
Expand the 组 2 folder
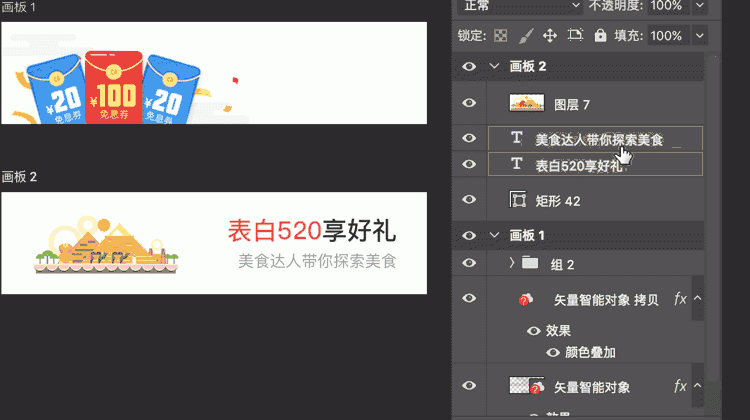click(511, 263)
